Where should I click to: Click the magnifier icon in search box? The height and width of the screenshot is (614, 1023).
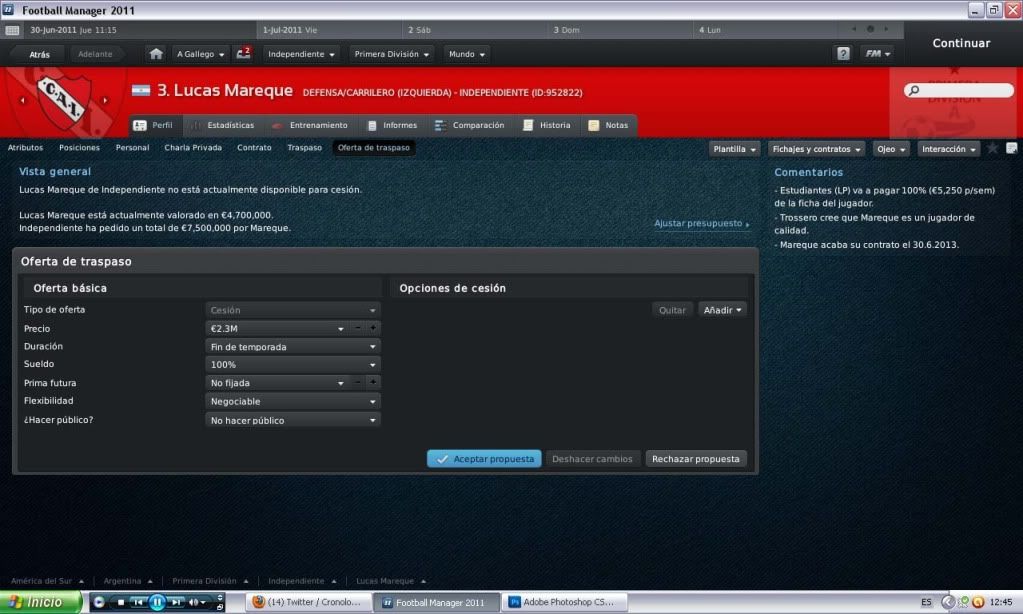click(x=914, y=90)
